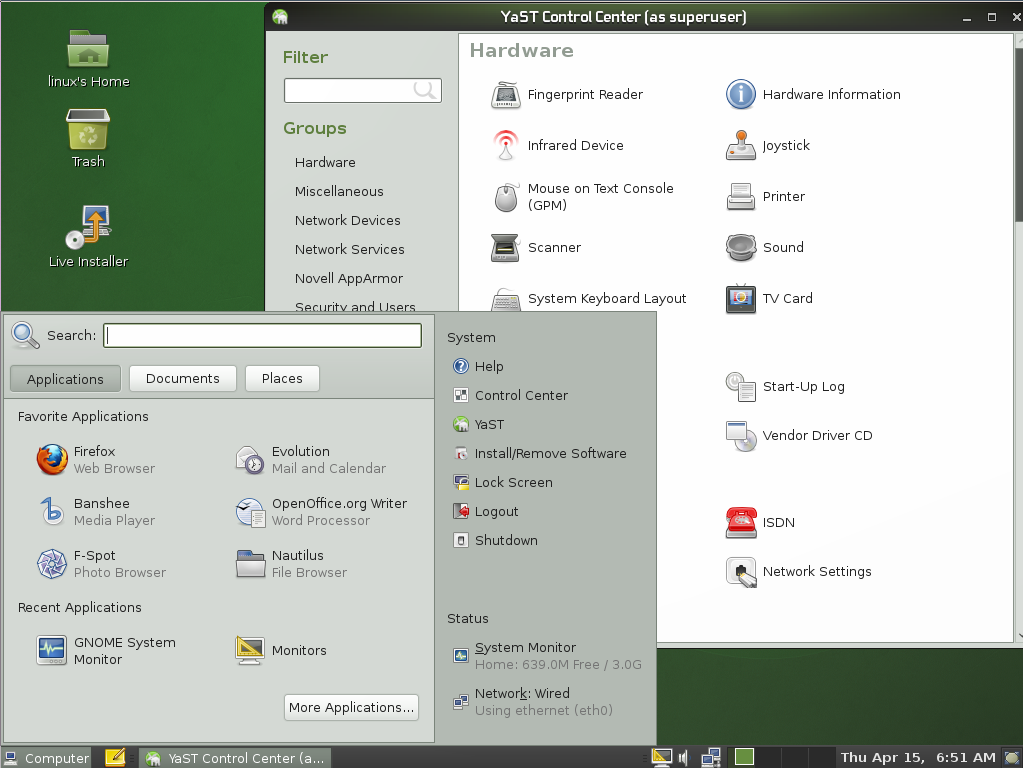The height and width of the screenshot is (768, 1023).
Task: Open Start-Up Log icon
Action: click(741, 387)
